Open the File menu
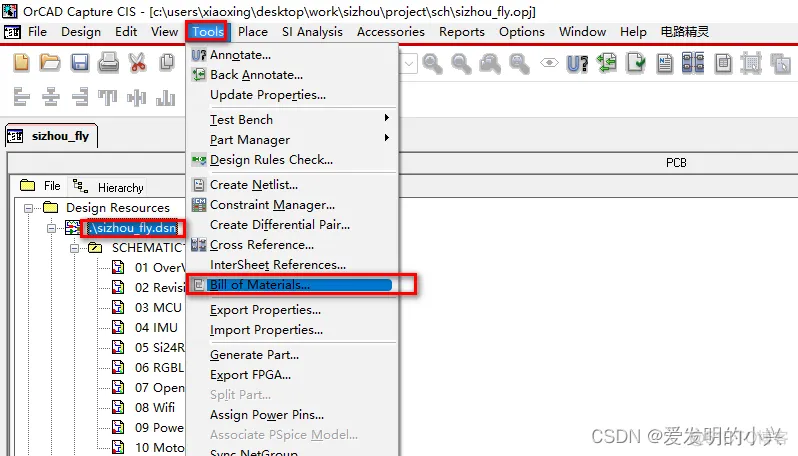This screenshot has width=798, height=456. [x=37, y=32]
